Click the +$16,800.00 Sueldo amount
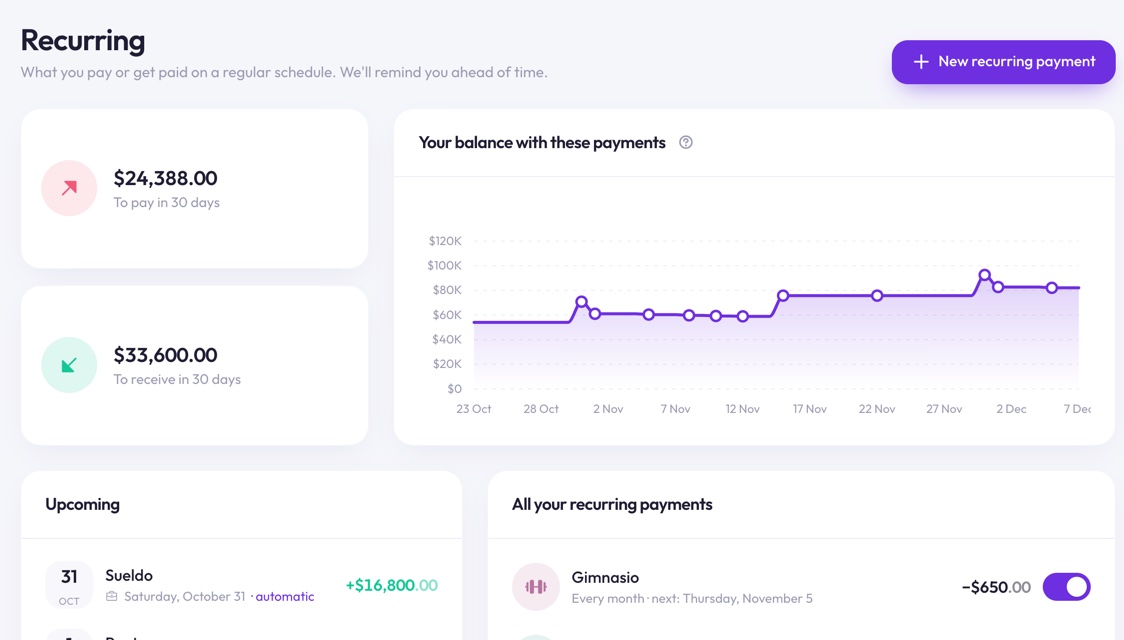The width and height of the screenshot is (1124, 640). pos(391,585)
